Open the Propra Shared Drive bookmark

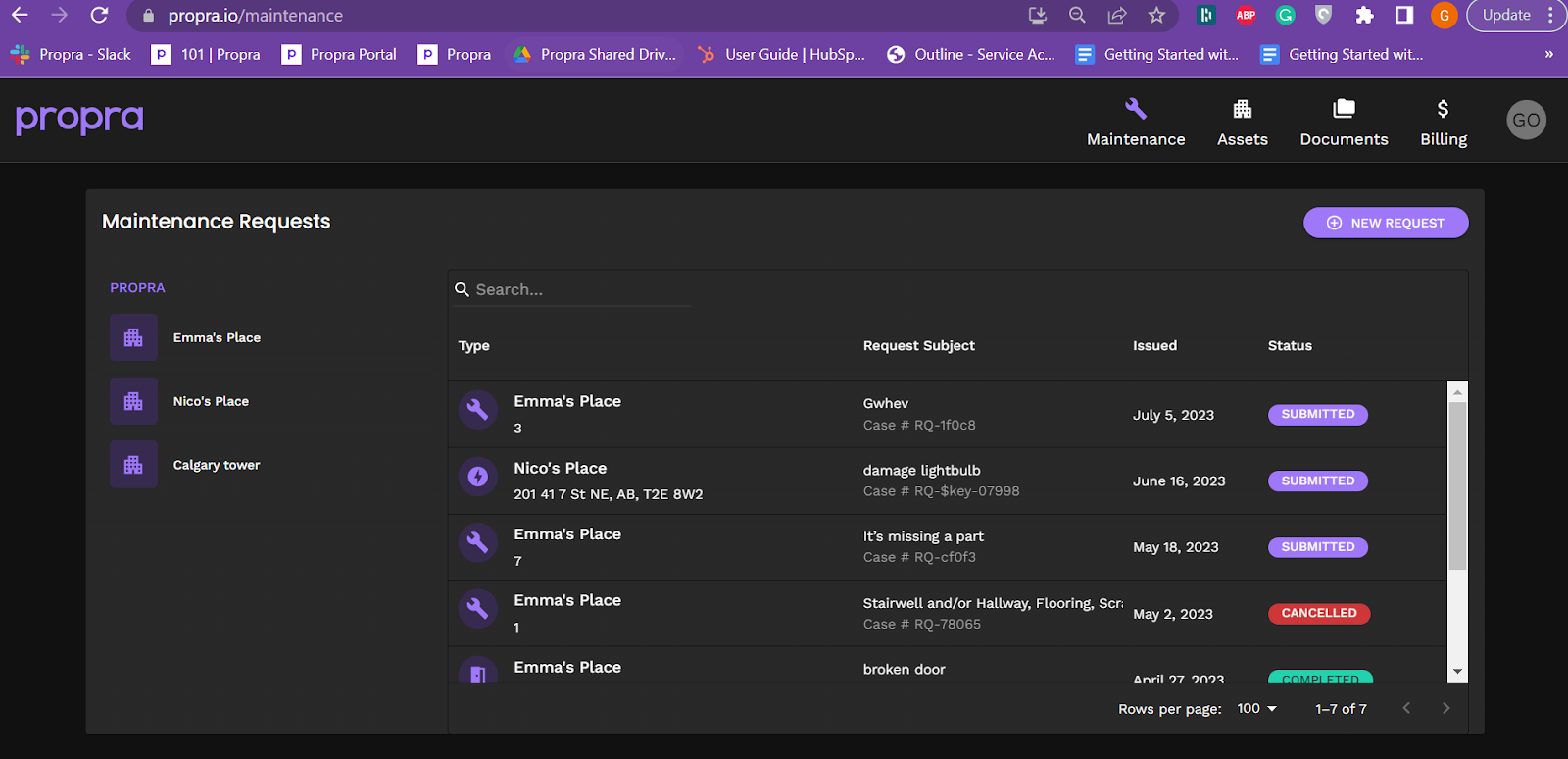[595, 54]
